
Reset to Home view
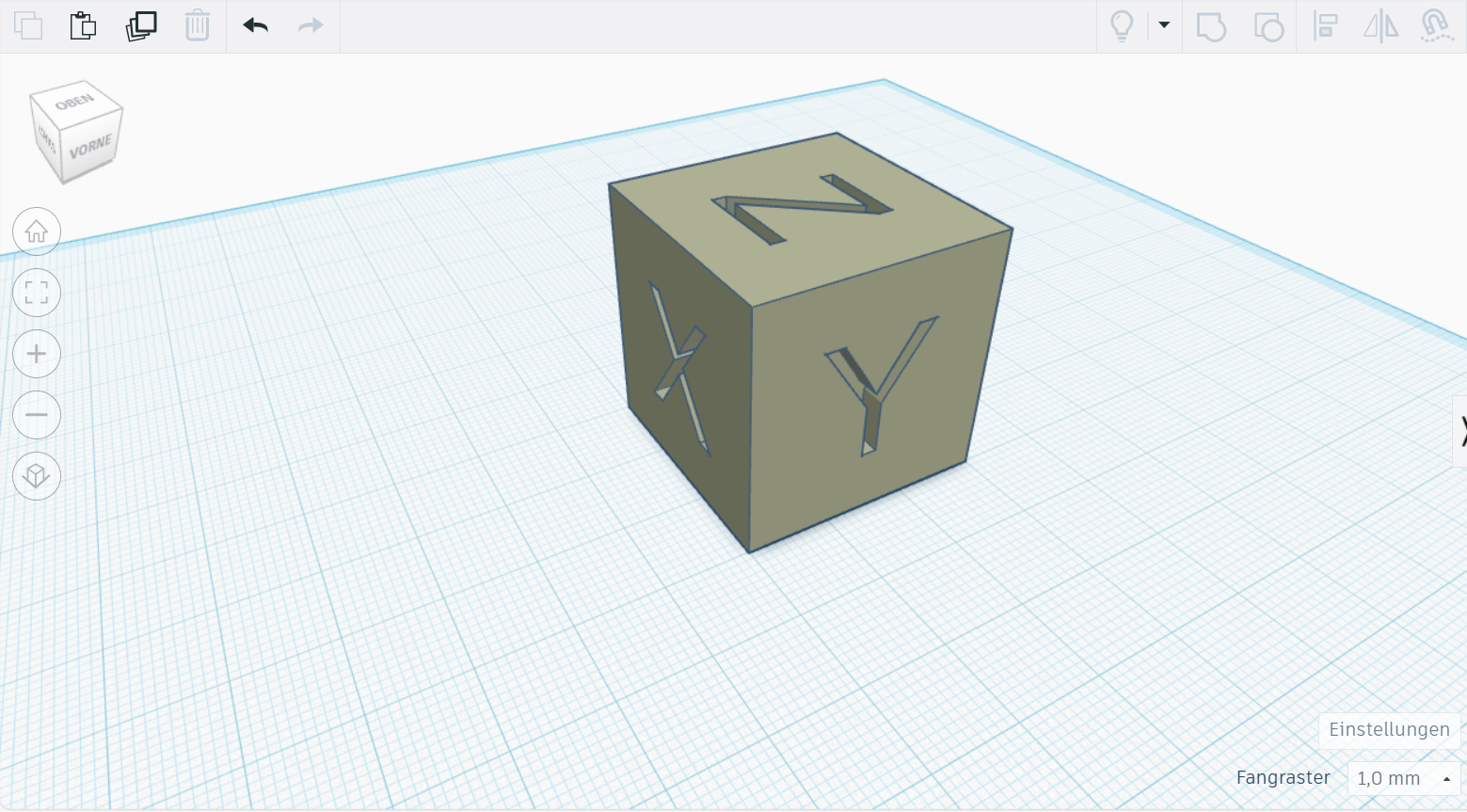(37, 231)
